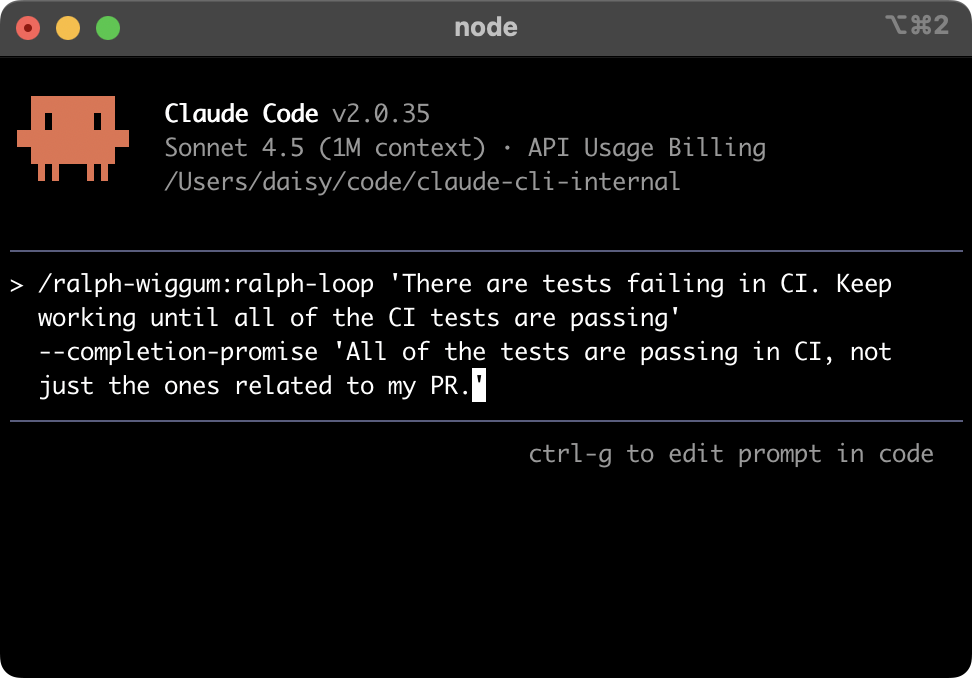This screenshot has width=972, height=678.
Task: Click the '>' prompt arrow symbol
Action: point(16,283)
